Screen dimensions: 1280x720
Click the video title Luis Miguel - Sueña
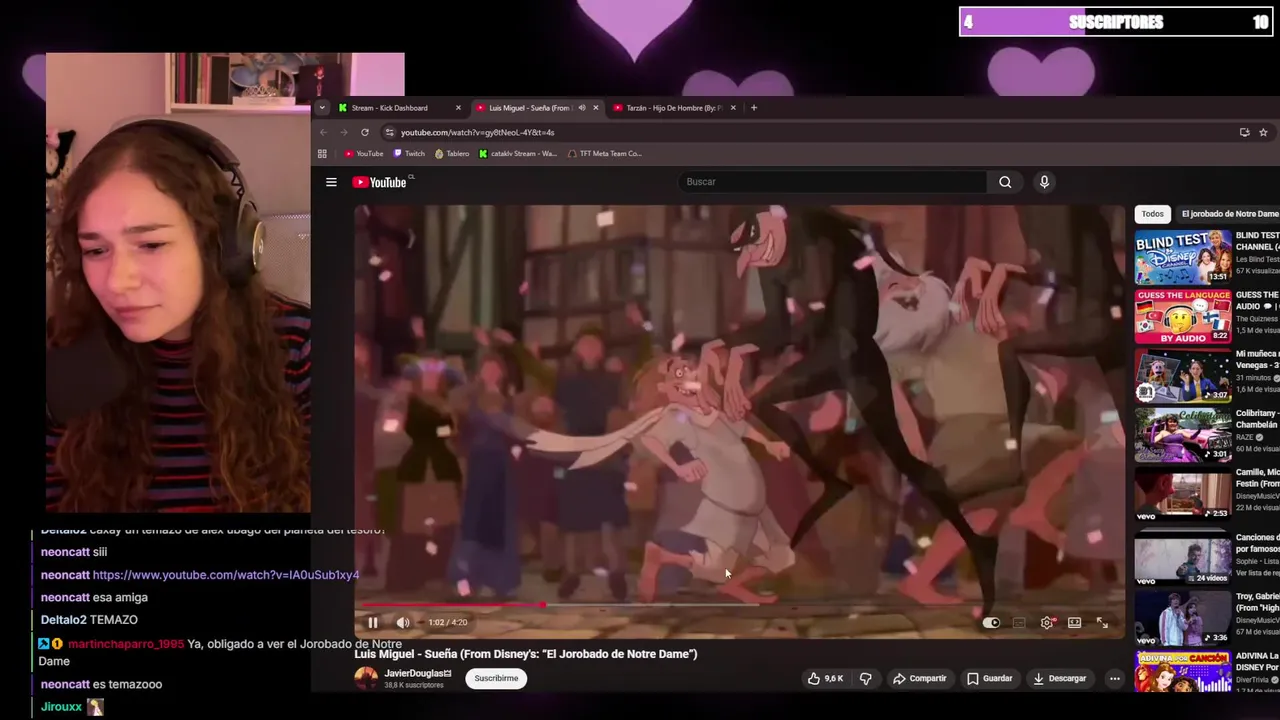[x=526, y=654]
